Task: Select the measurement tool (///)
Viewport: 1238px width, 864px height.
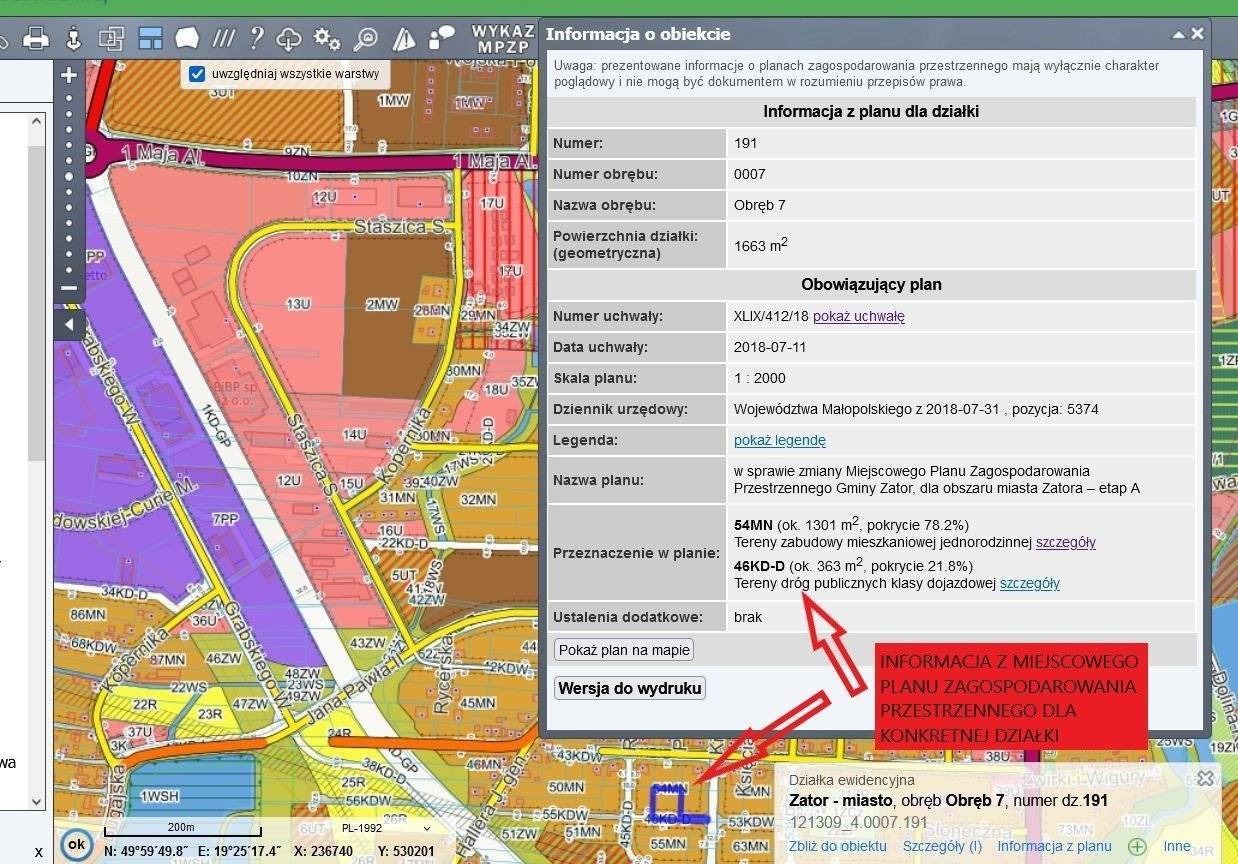Action: point(223,38)
